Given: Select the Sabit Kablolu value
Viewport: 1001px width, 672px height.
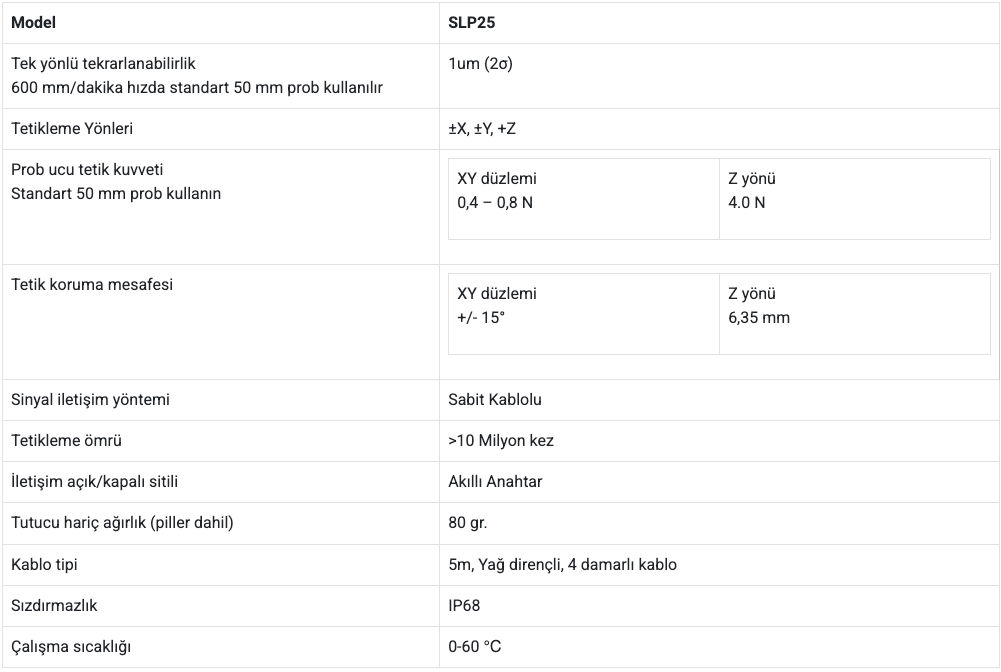Looking at the screenshot, I should pos(495,400).
